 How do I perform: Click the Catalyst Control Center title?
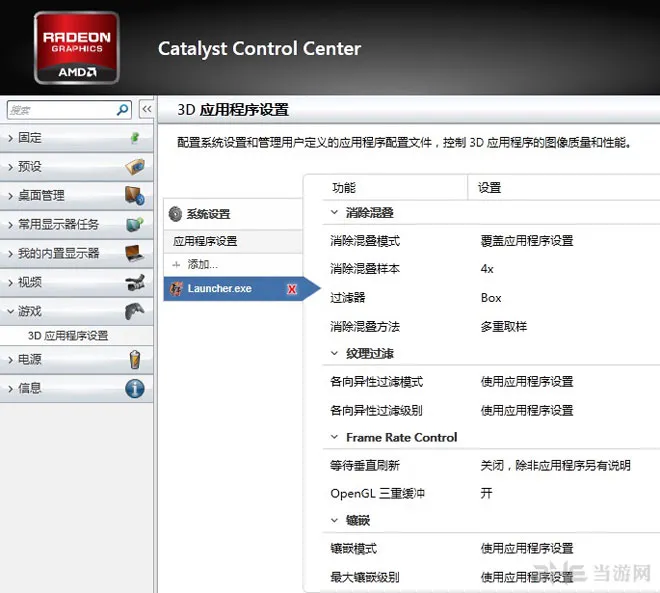click(x=259, y=48)
